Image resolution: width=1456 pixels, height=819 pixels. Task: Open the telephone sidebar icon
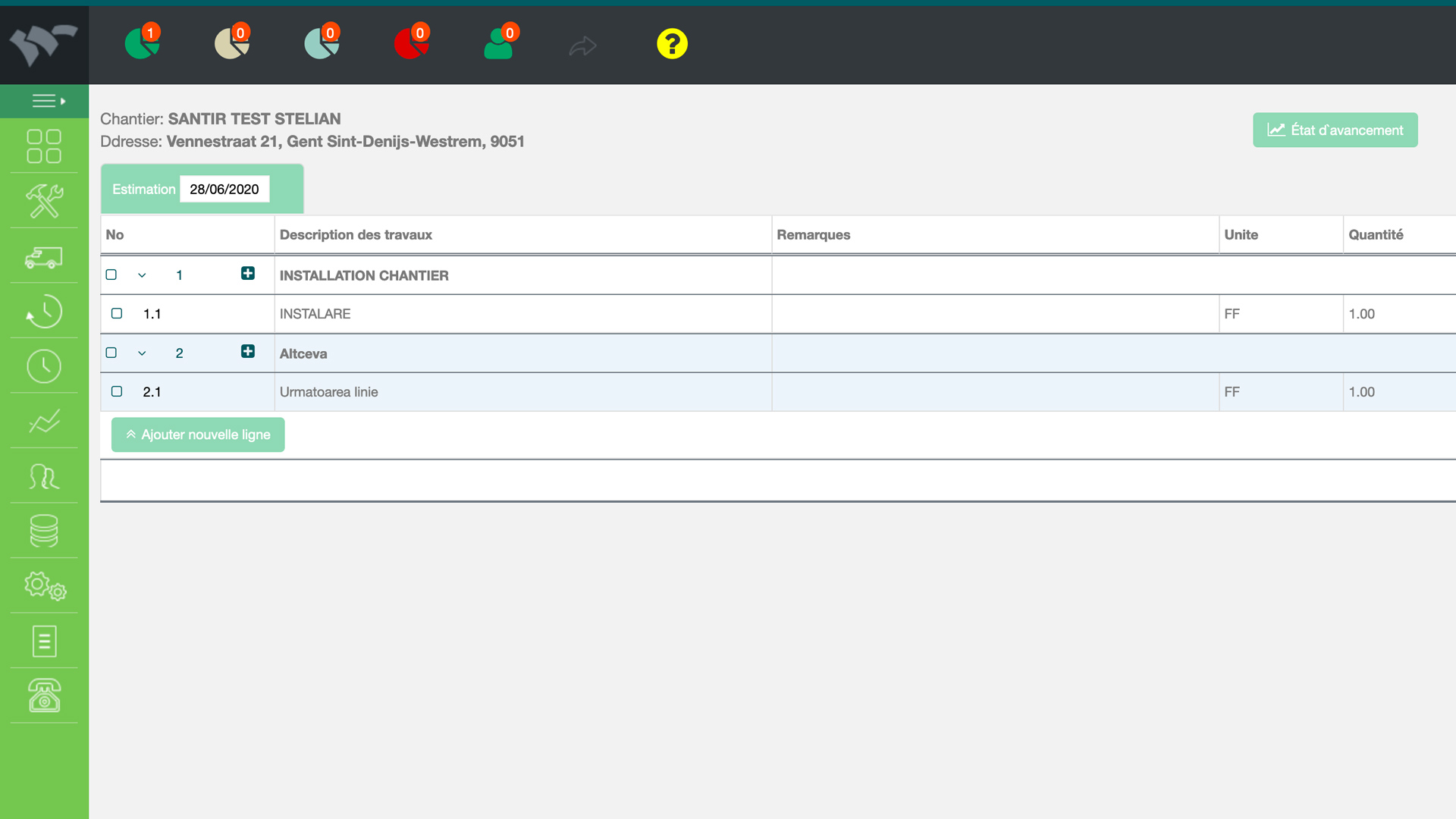(44, 695)
